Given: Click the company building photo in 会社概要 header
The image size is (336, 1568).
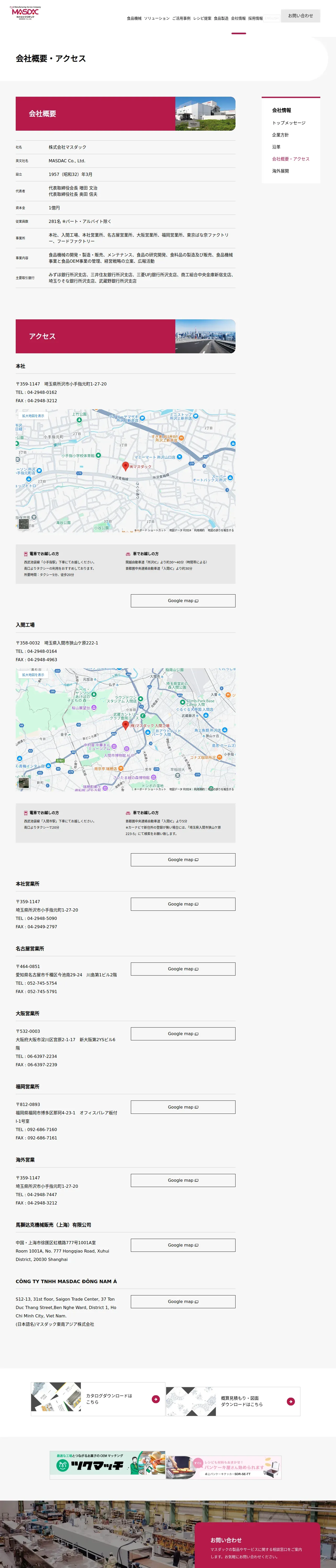Looking at the screenshot, I should 205,114.
